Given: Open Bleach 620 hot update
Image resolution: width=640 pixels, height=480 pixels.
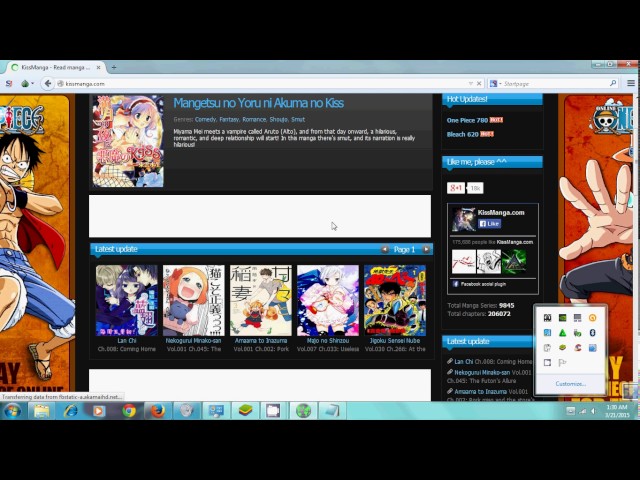Looking at the screenshot, I should point(462,134).
